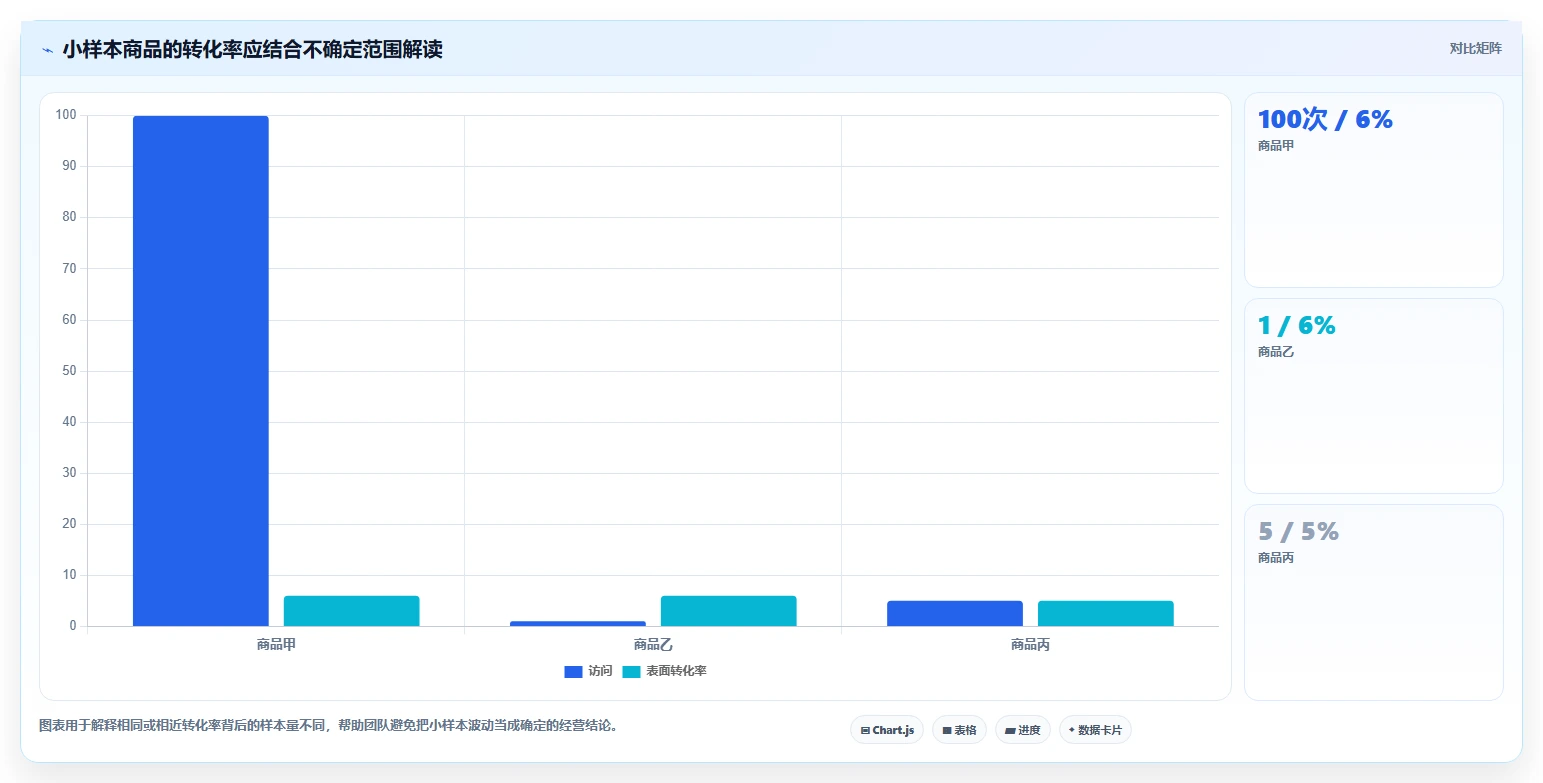
Task: Click the blue 访问 legend swatch
Action: pos(573,672)
